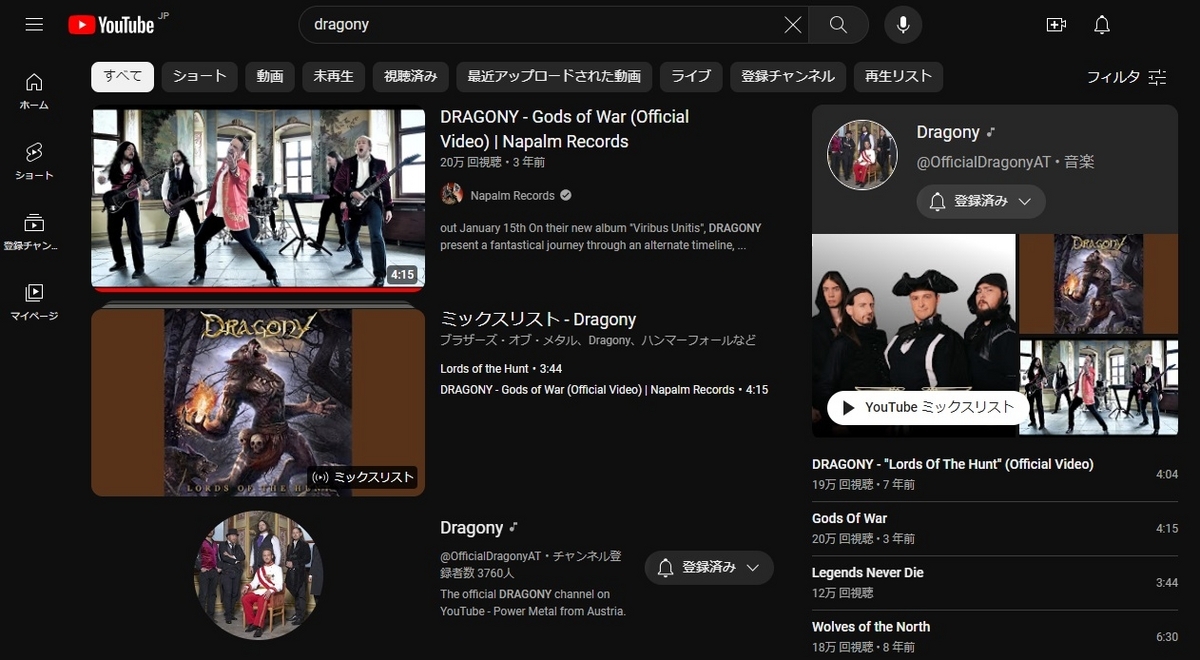
Task: Select the 登録チャンネル filter chip
Action: pyautogui.click(x=788, y=76)
